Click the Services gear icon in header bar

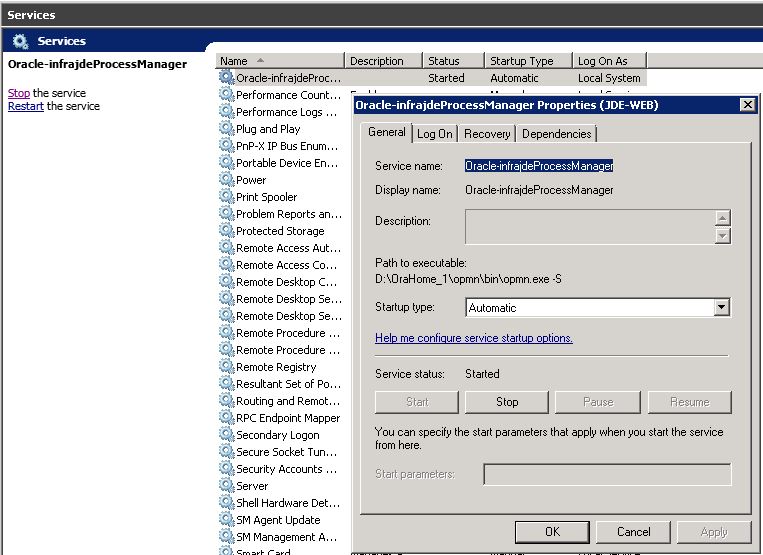point(20,41)
